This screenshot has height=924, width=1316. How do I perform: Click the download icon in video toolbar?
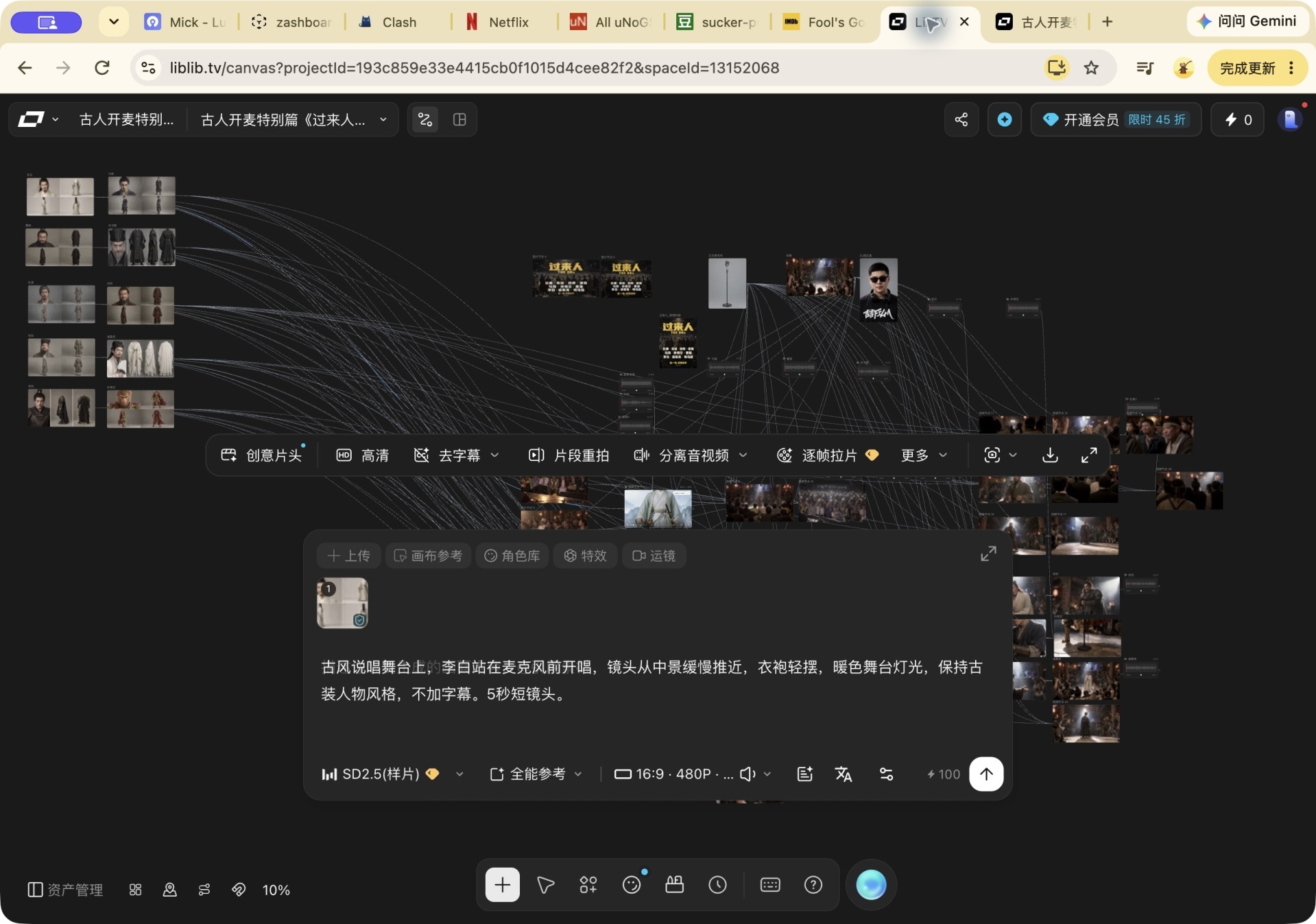(1050, 455)
